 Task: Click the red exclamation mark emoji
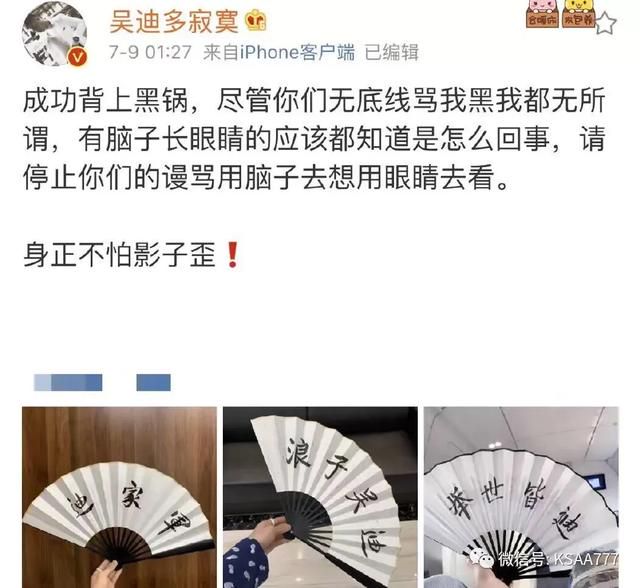point(233,255)
